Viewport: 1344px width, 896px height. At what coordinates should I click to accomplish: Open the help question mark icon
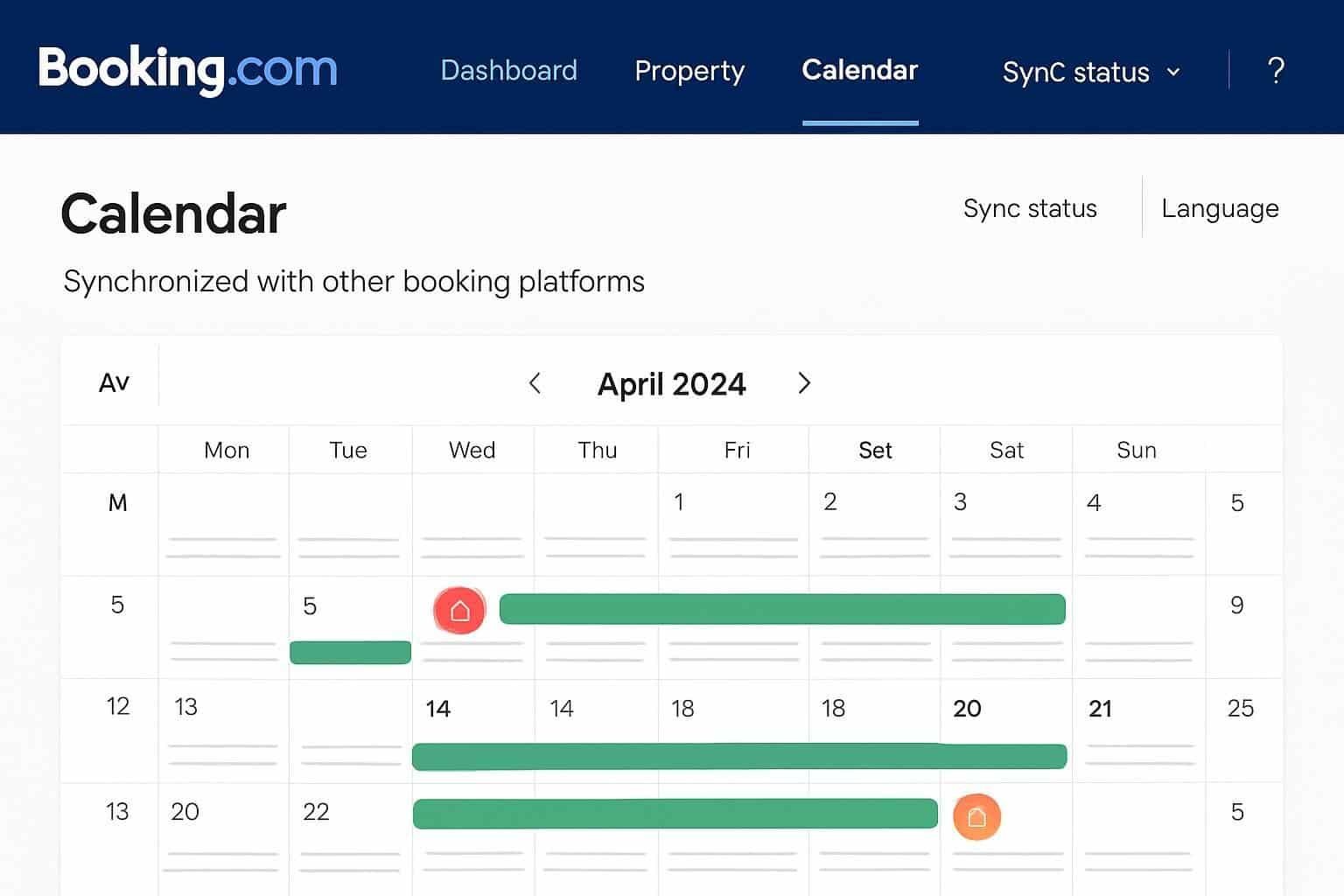coord(1277,70)
